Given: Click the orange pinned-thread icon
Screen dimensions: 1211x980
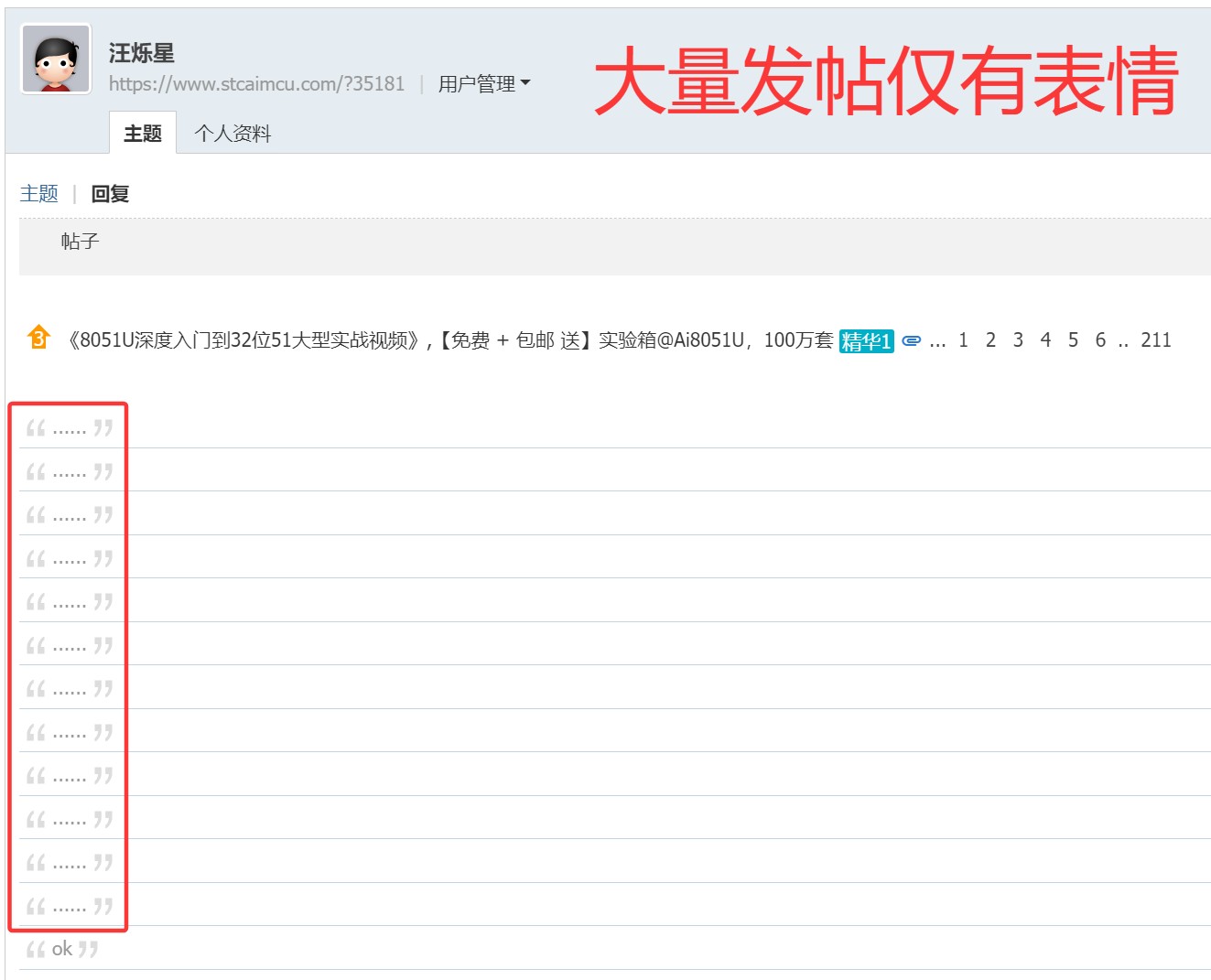Looking at the screenshot, I should [38, 339].
